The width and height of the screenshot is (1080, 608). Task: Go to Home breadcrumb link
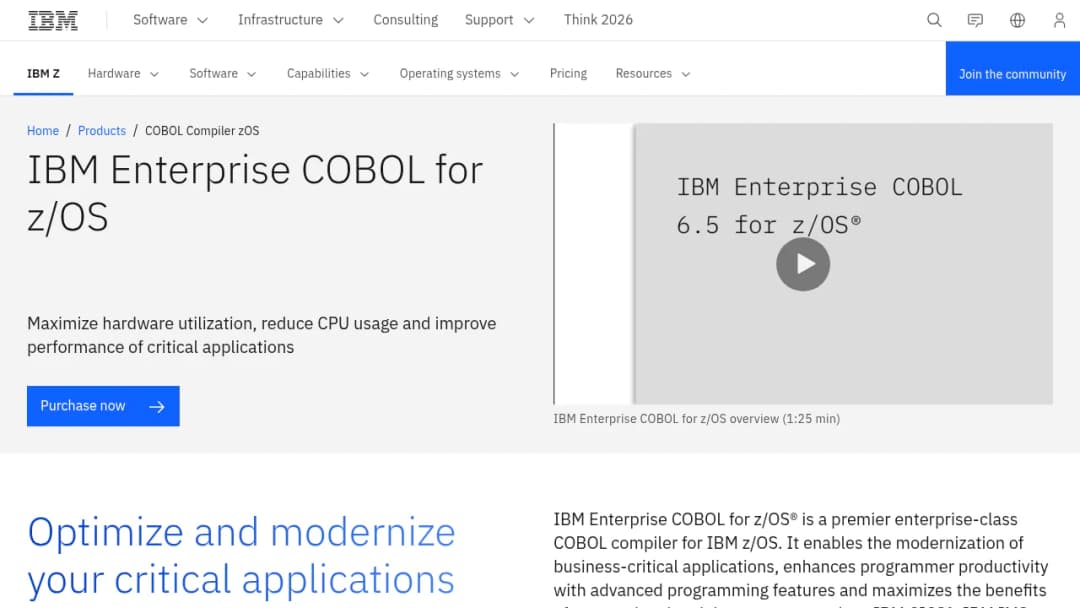tap(43, 131)
